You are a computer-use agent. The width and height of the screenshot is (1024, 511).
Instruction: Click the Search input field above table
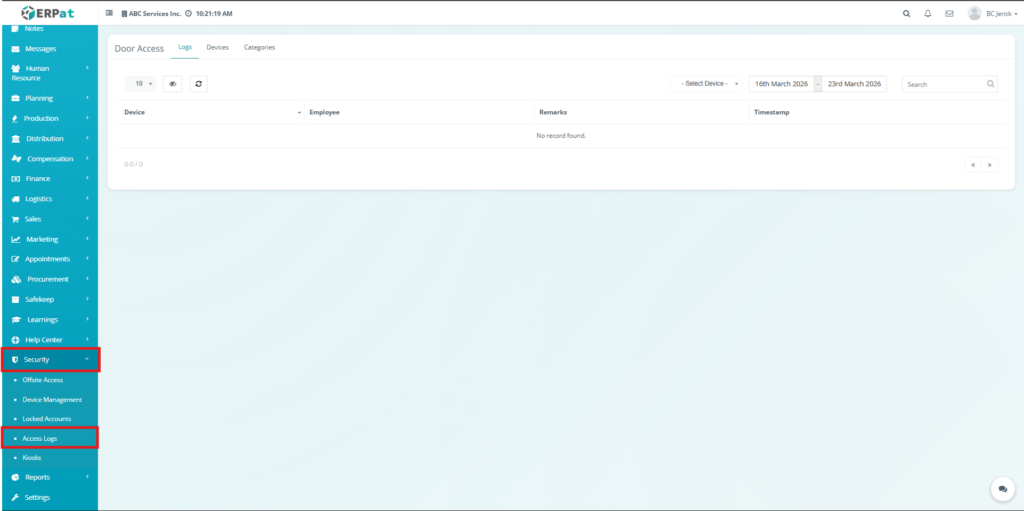click(x=943, y=85)
